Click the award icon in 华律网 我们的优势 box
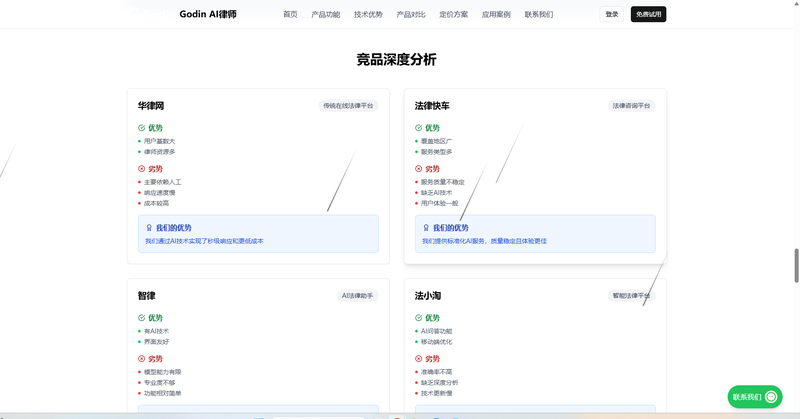Image resolution: width=800 pixels, height=419 pixels. 149,228
